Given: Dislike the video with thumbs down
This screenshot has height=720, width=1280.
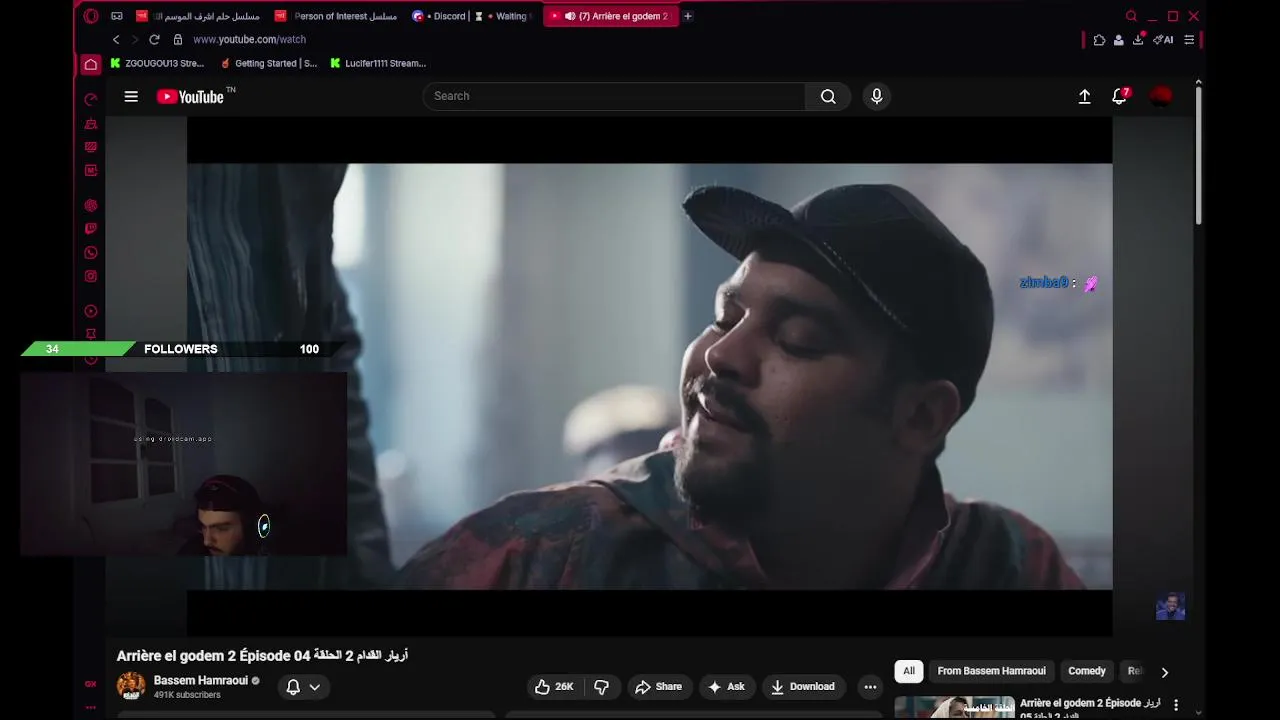Looking at the screenshot, I should click(602, 687).
